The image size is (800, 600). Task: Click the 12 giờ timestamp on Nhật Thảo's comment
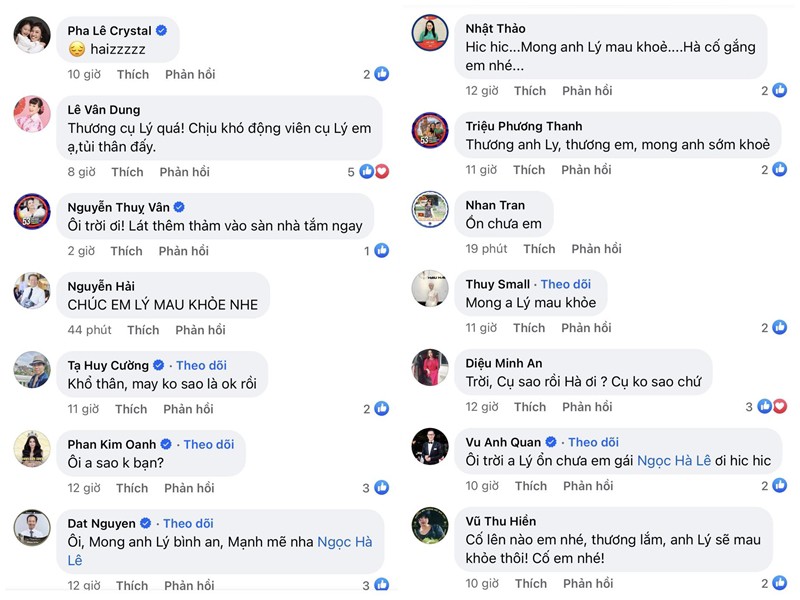(481, 91)
